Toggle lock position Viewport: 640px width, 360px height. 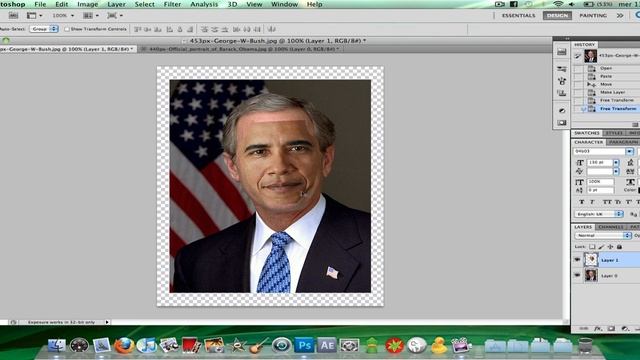click(610, 247)
